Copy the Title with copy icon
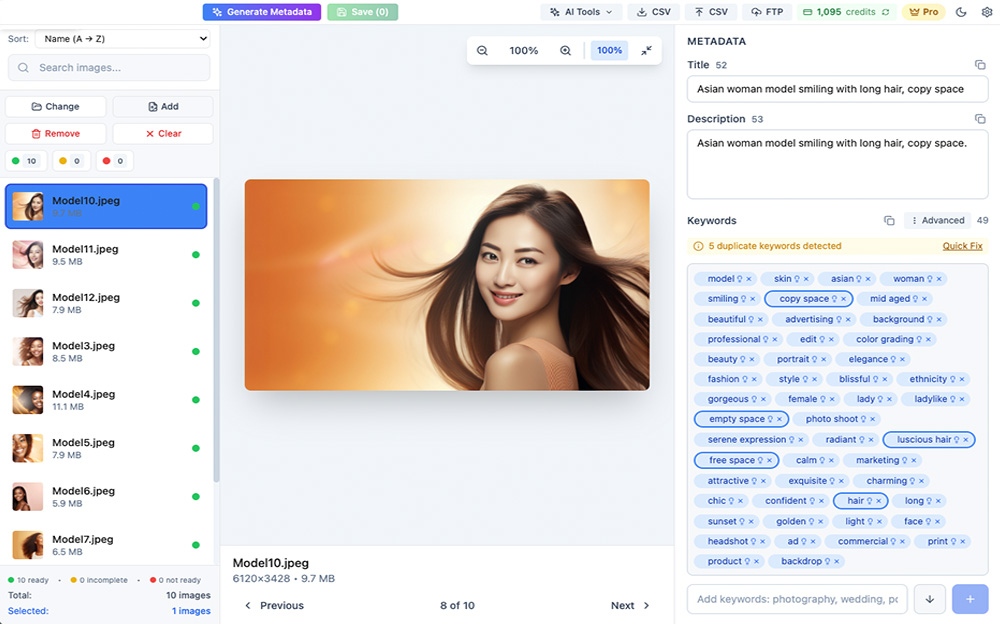 click(980, 65)
